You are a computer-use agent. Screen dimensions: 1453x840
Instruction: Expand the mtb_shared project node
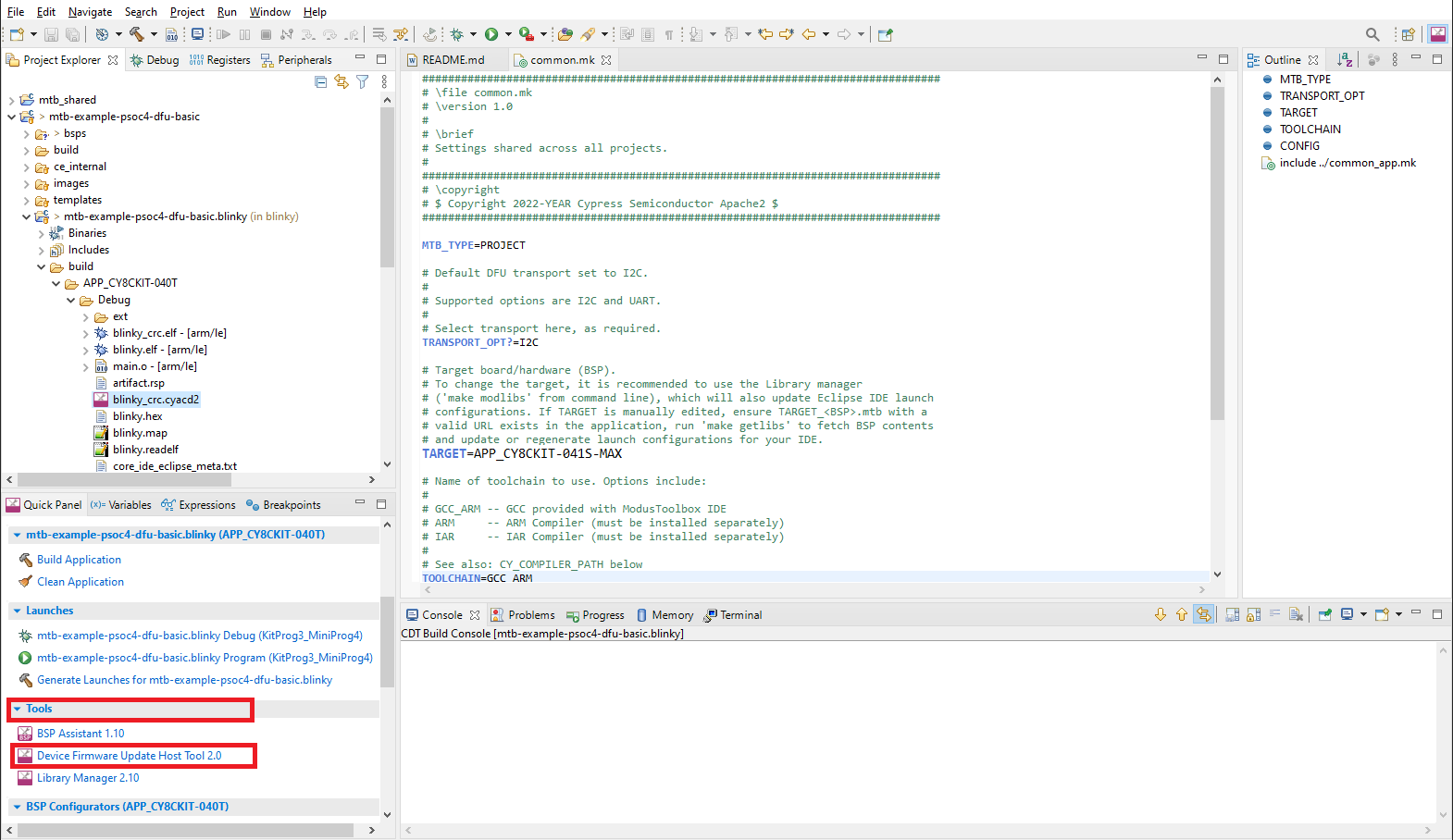11,100
